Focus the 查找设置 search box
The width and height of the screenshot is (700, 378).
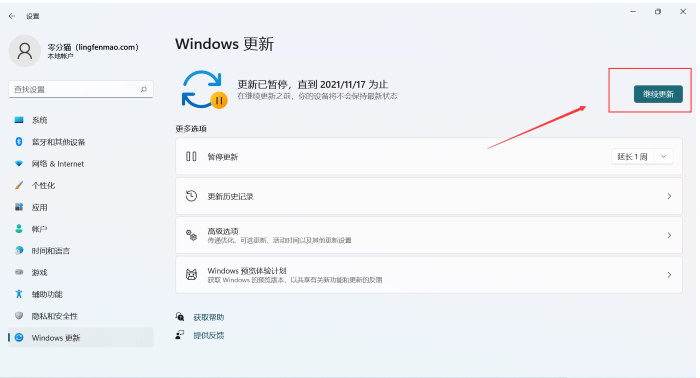pos(81,89)
